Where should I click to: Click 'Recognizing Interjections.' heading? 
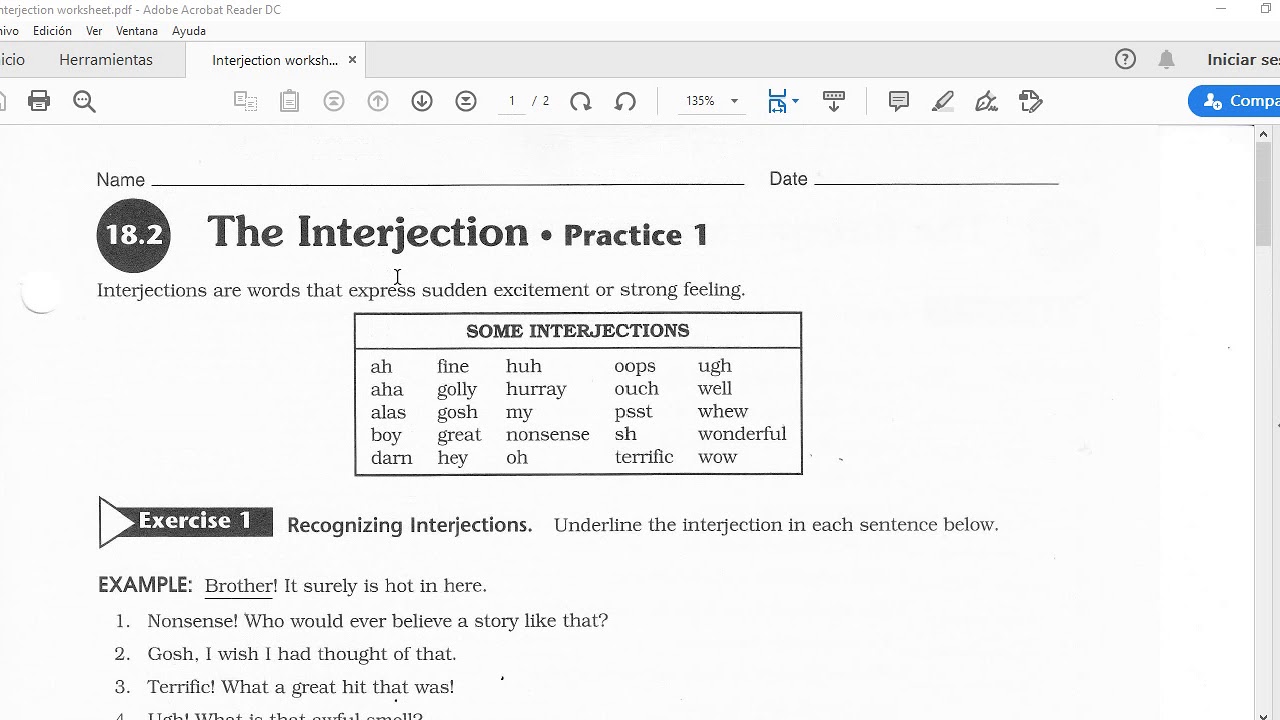(x=409, y=525)
